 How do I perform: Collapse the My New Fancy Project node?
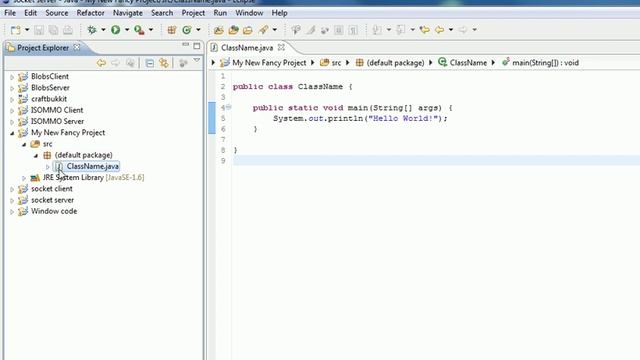(x=12, y=133)
